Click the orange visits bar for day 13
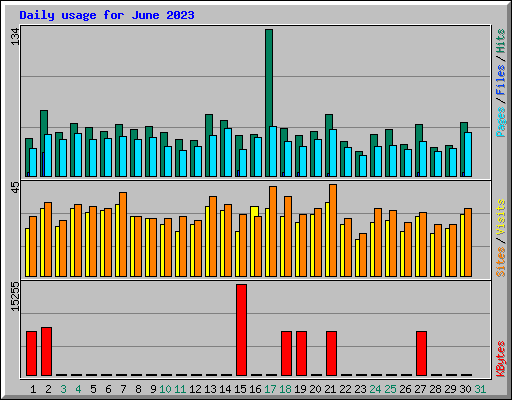This screenshot has width=512, height=400. coord(213,236)
